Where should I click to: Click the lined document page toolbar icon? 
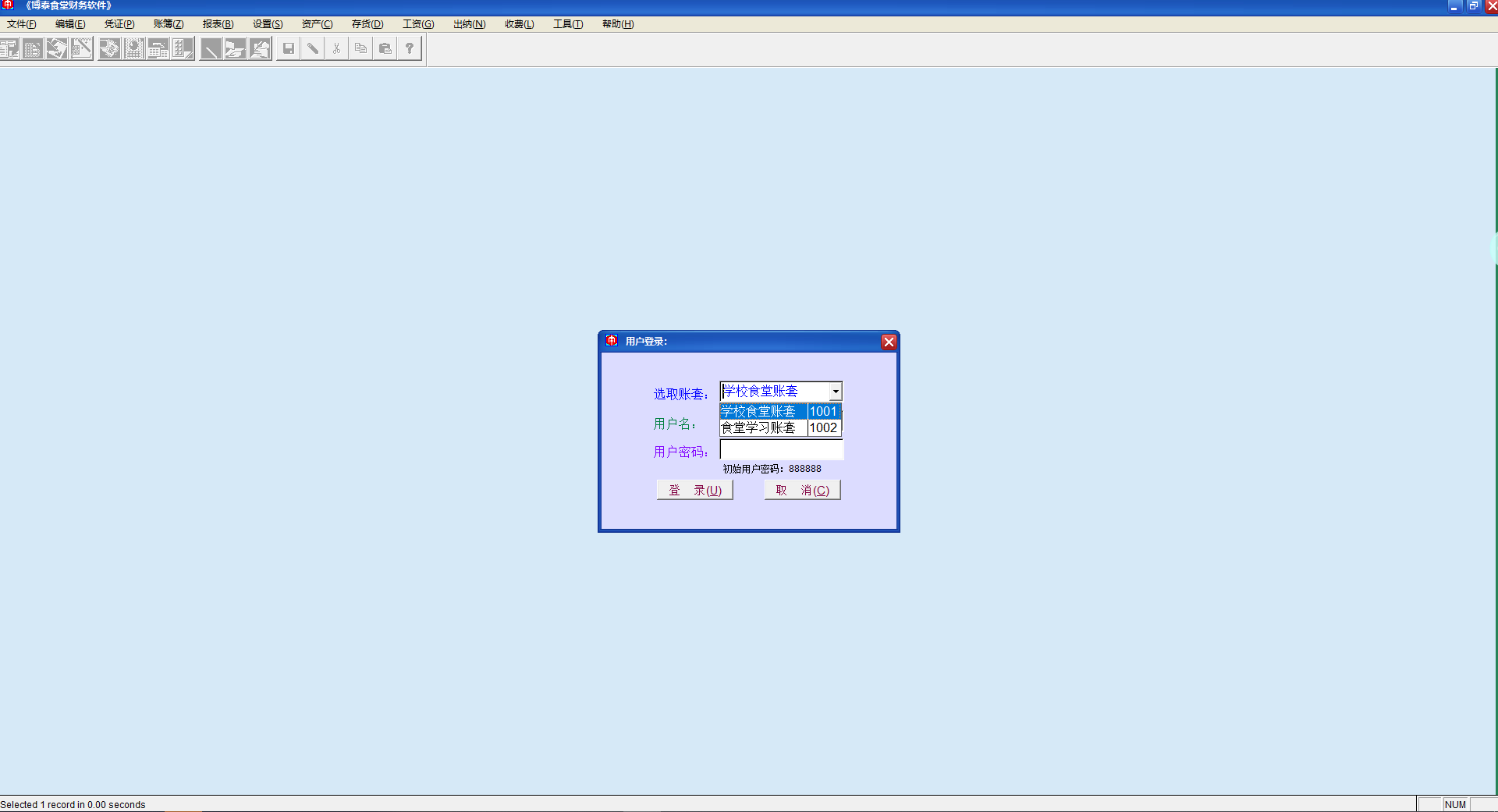click(x=33, y=49)
